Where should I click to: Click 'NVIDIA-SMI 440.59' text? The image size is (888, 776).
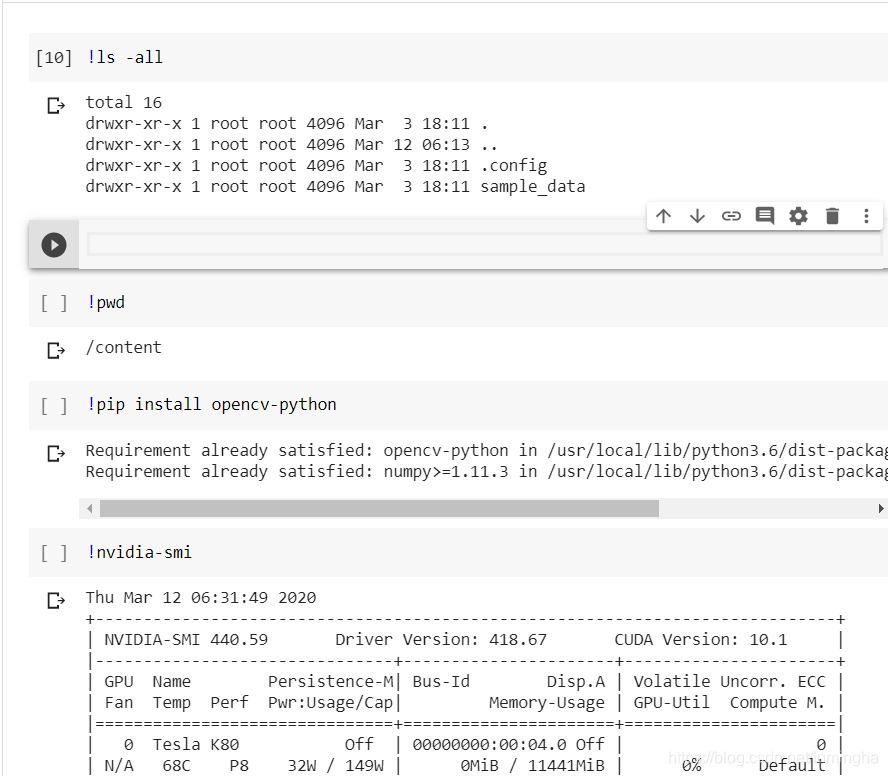pos(186,639)
